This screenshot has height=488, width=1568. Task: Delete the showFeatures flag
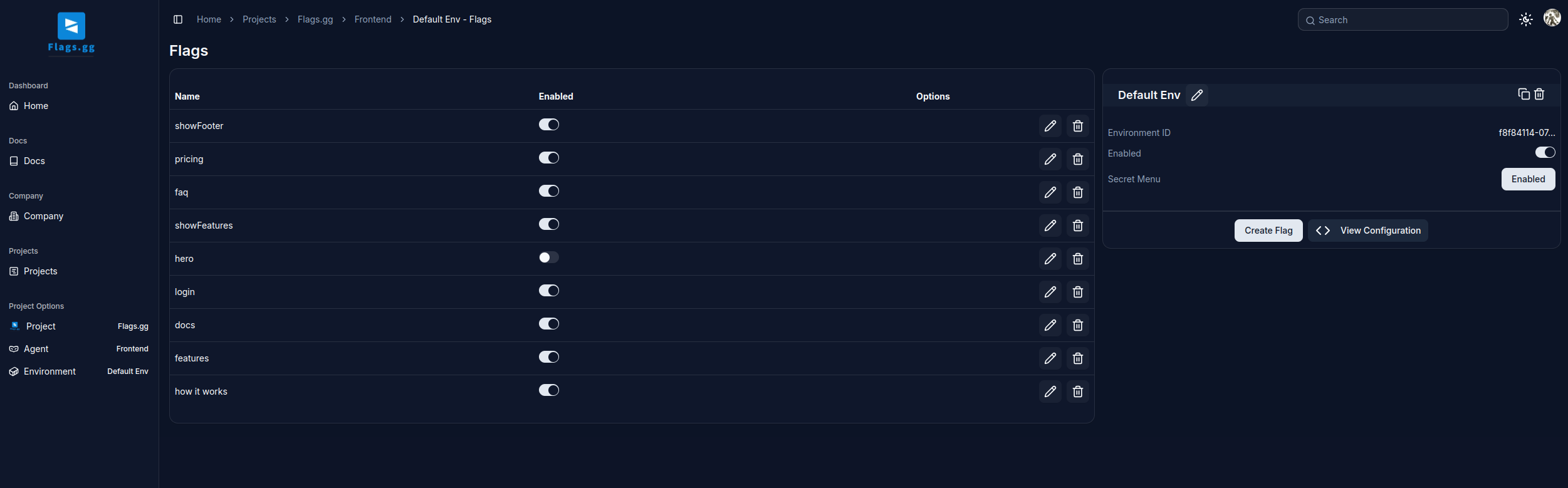1078,226
